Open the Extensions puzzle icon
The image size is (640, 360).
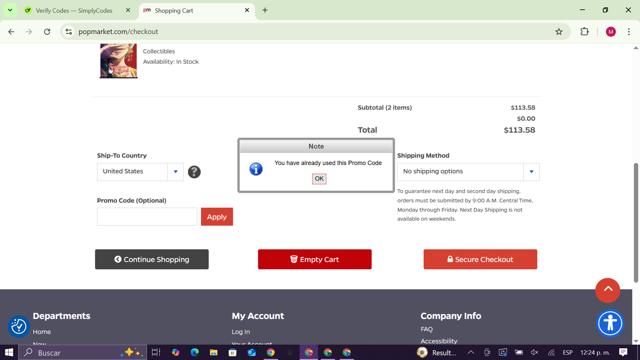584,31
